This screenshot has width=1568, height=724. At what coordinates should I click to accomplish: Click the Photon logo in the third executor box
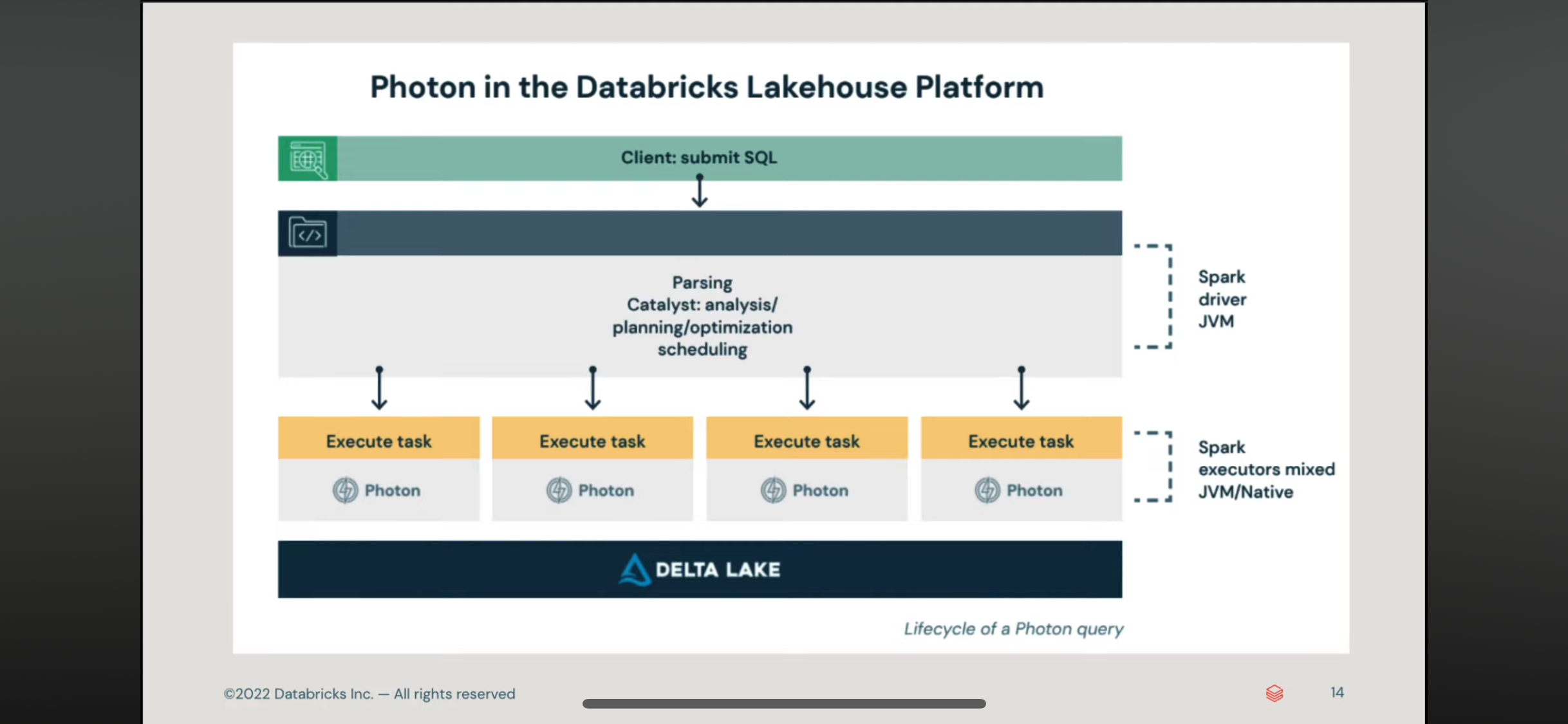[774, 490]
